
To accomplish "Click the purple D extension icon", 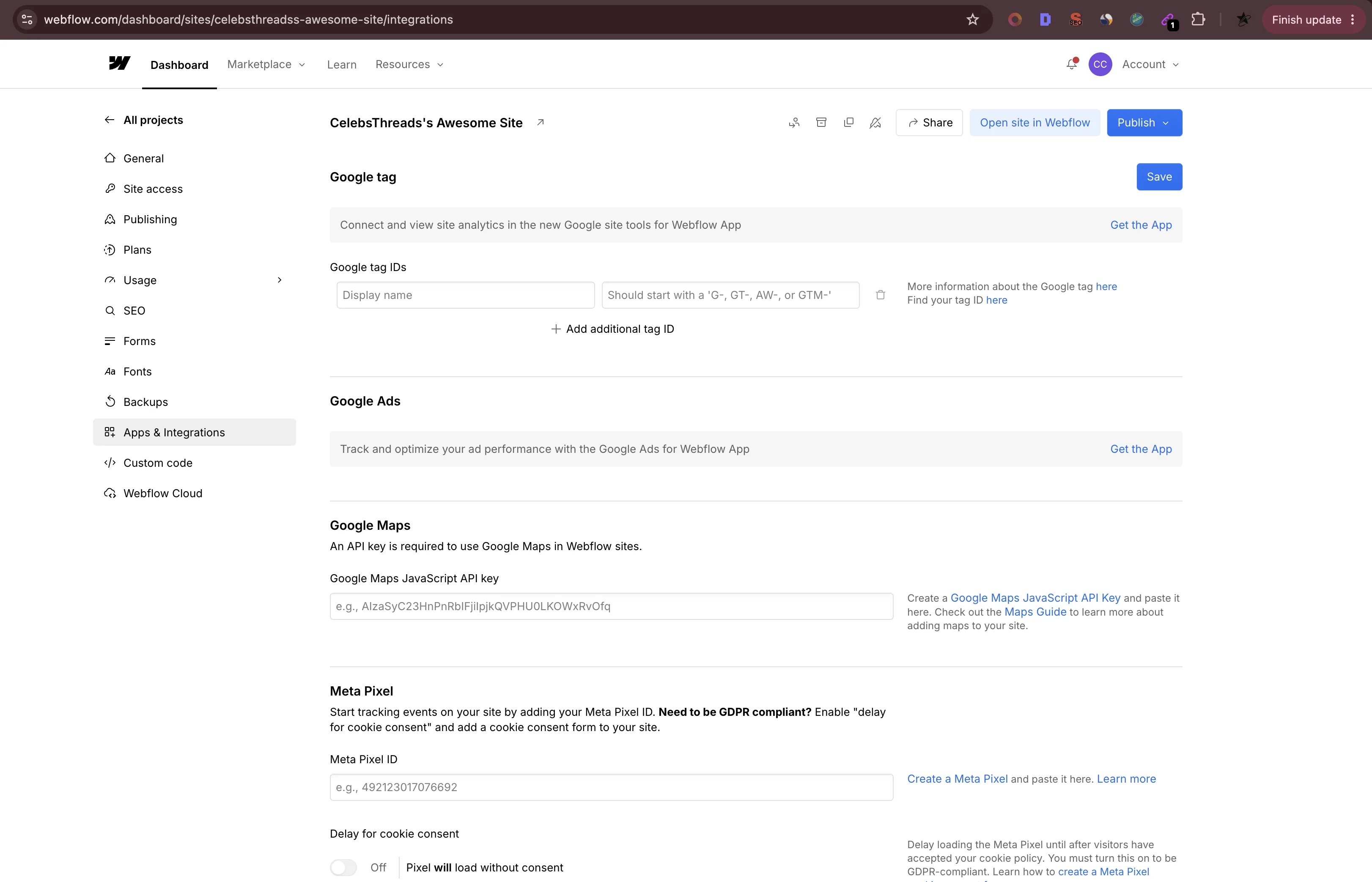I will [x=1045, y=19].
